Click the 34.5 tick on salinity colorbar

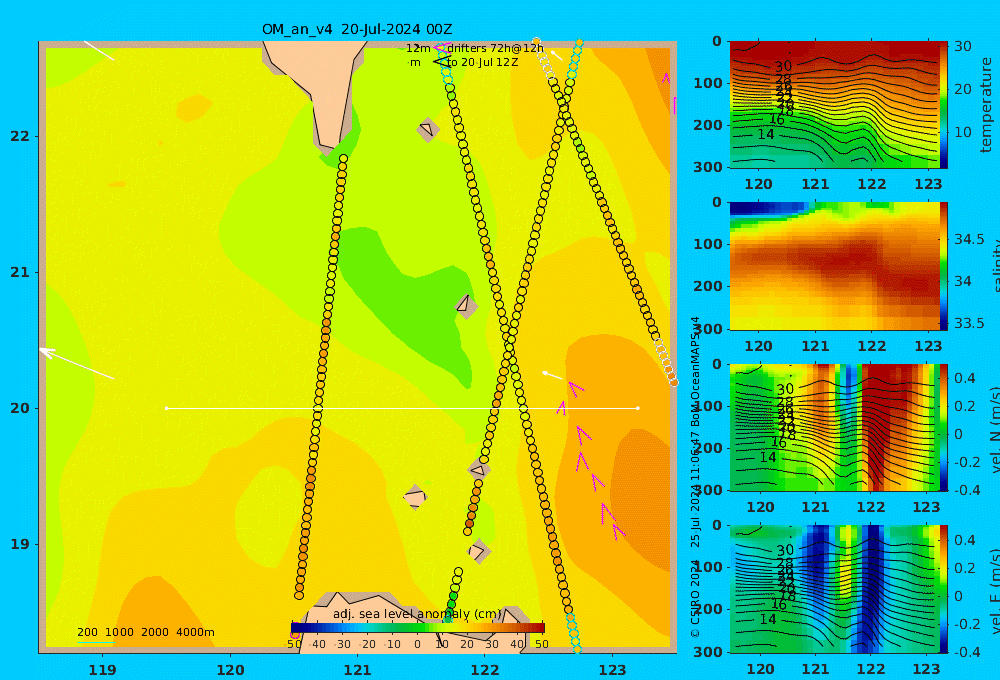coord(969,239)
